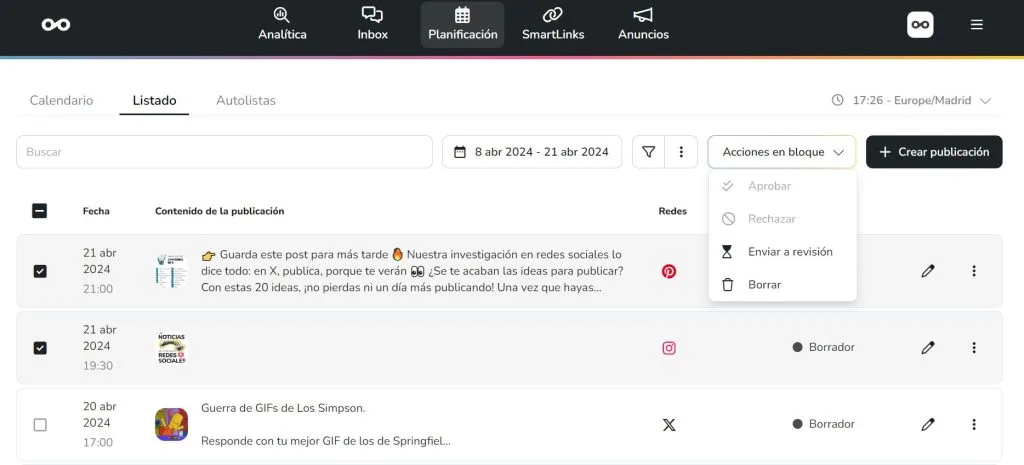Focus the Buscar search field

coord(224,152)
